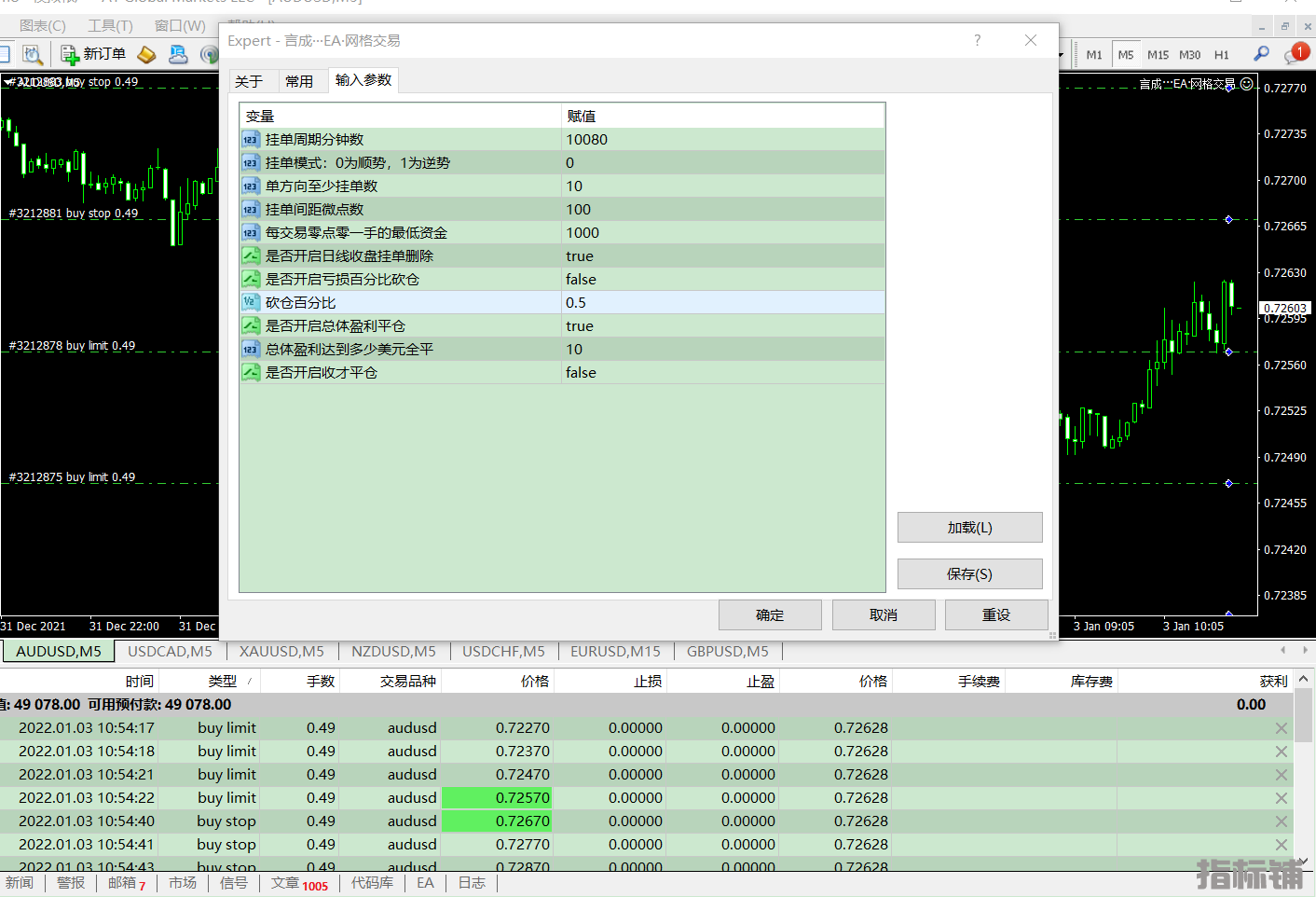Viewport: 1316px width, 897px height.
Task: Click the boolean icon beside 是否开启亏损百分比砍仓
Action: click(x=251, y=279)
